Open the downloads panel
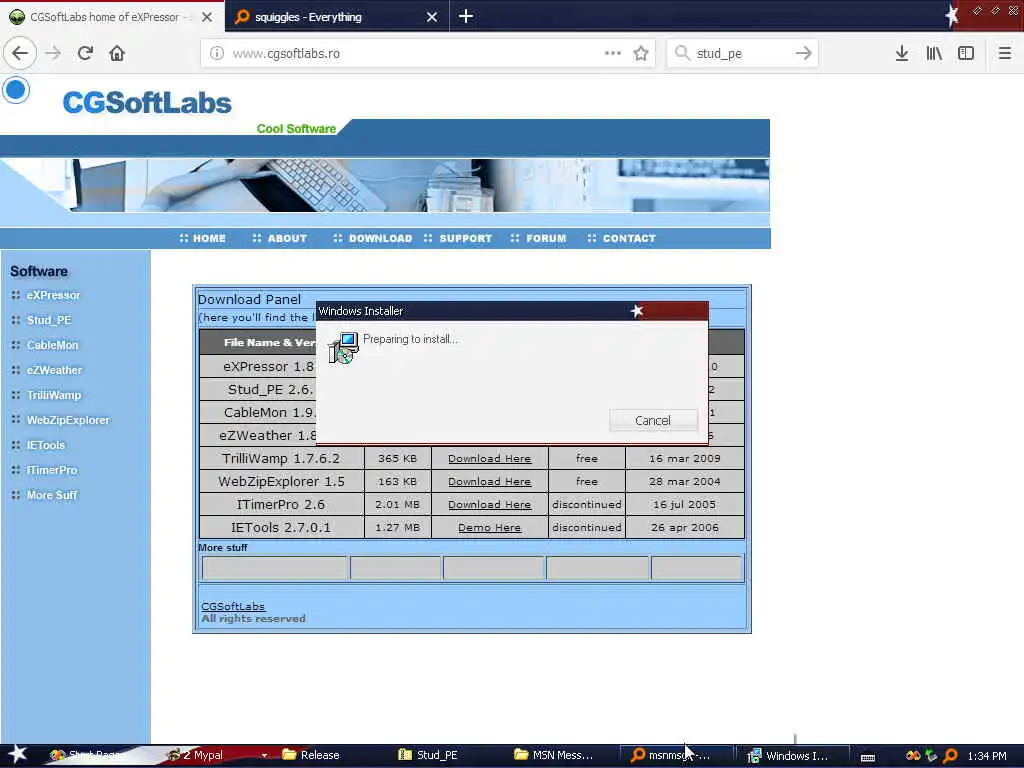The image size is (1024, 768). [902, 53]
